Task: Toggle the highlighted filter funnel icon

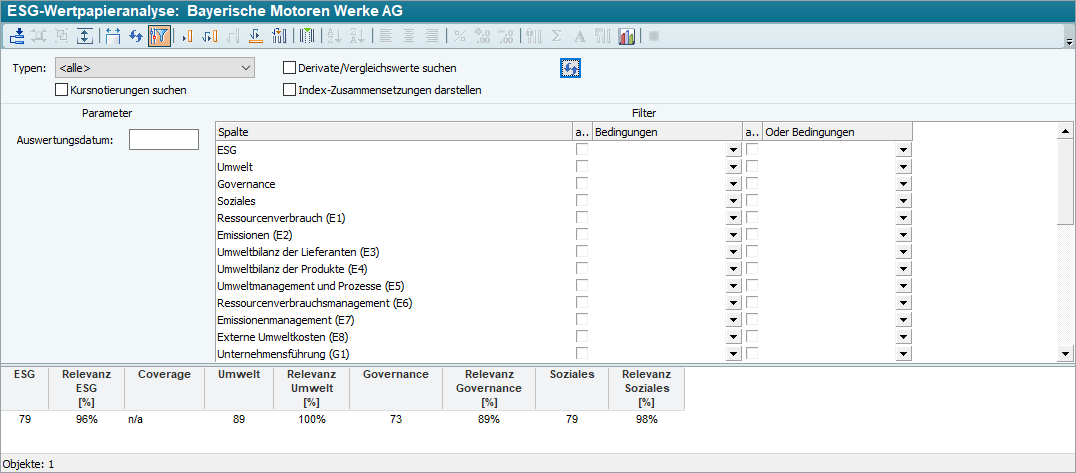Action: 158,36
